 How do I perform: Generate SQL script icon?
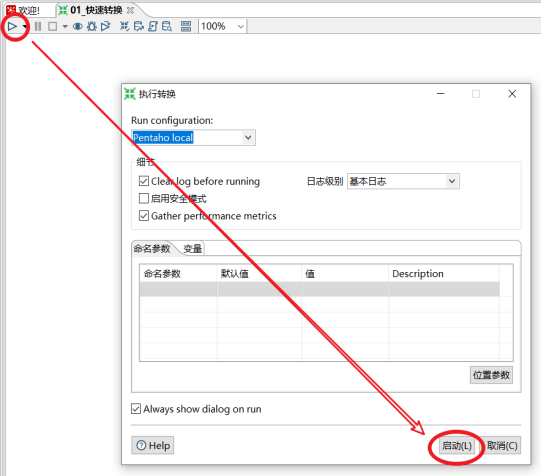(x=153, y=26)
